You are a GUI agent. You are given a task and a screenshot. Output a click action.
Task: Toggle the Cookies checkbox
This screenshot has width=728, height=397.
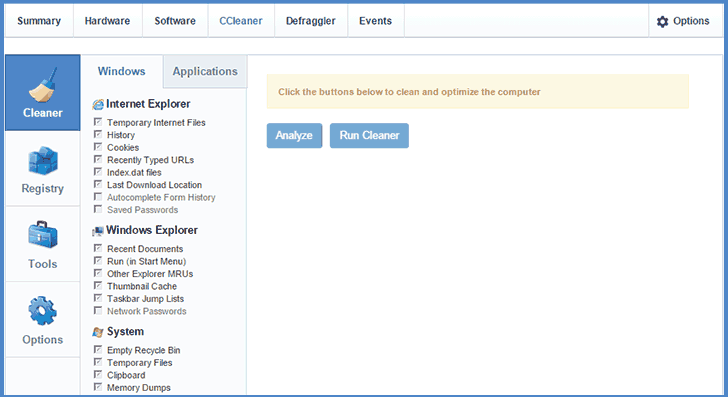tap(98, 147)
